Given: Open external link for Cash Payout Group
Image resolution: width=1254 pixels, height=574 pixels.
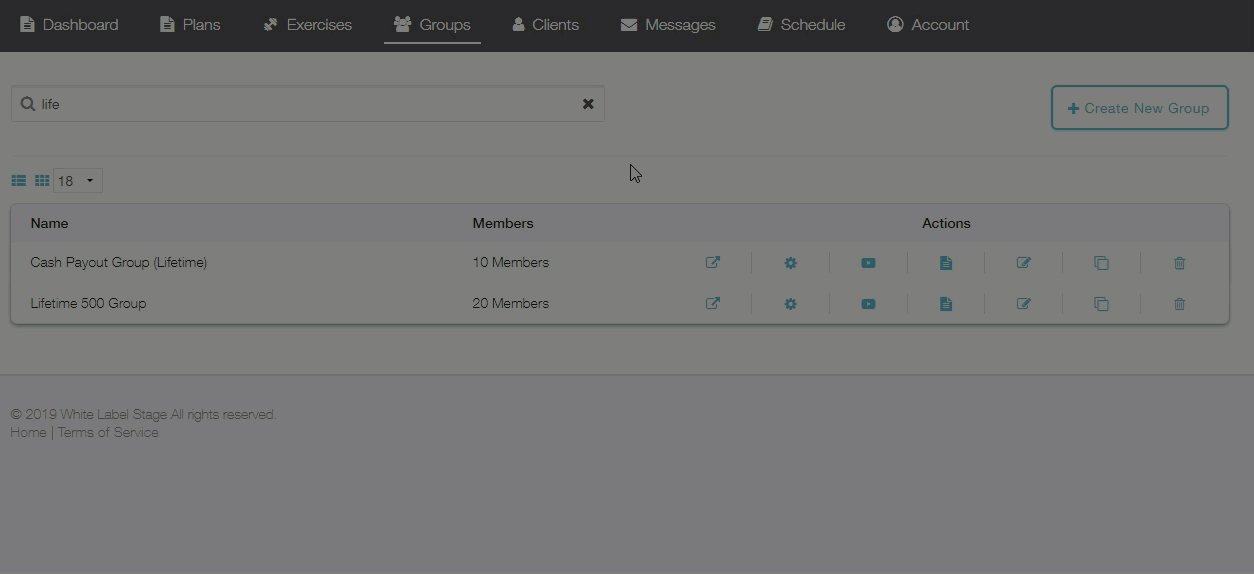Looking at the screenshot, I should point(713,263).
